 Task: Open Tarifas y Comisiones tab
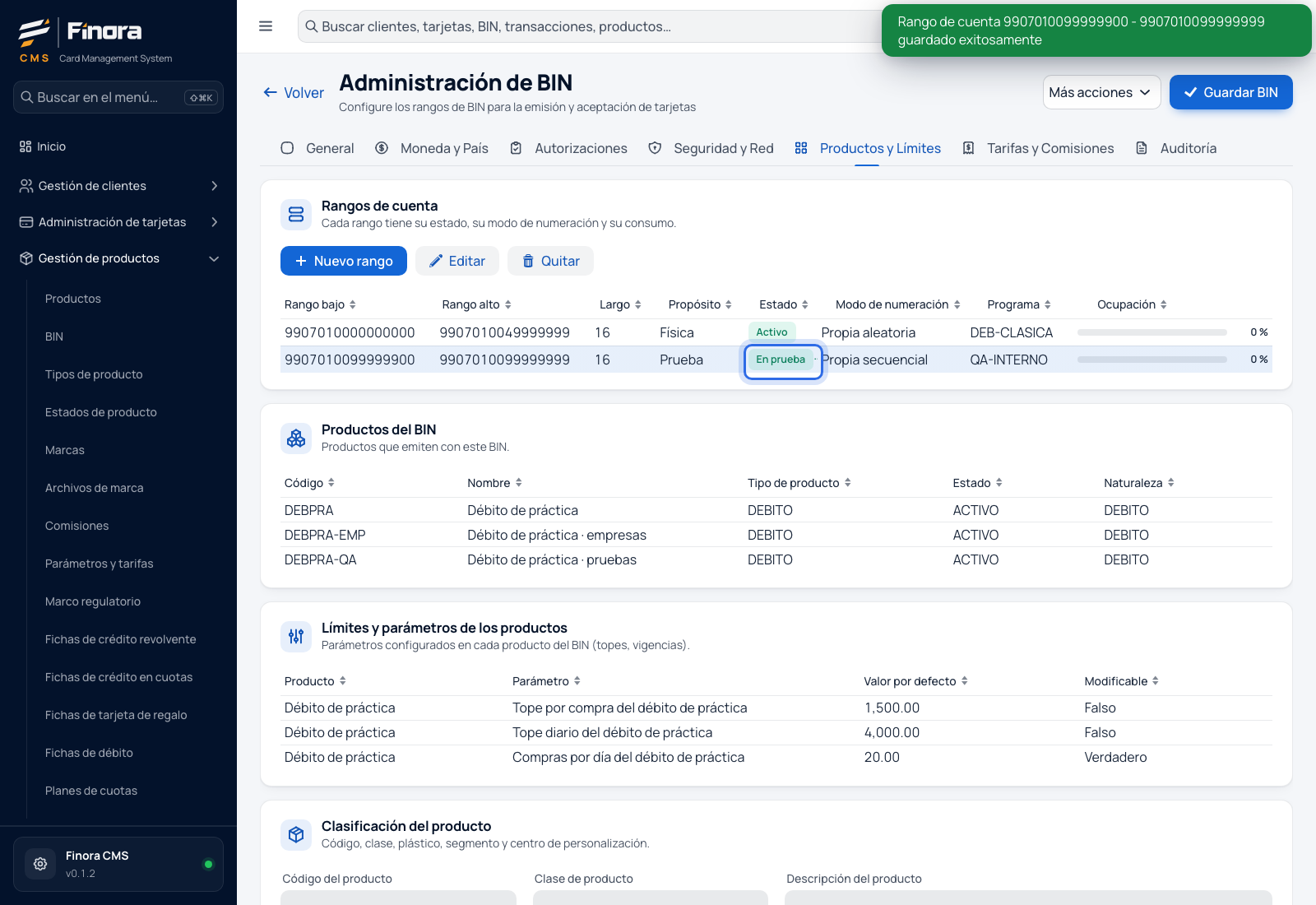click(1038, 148)
